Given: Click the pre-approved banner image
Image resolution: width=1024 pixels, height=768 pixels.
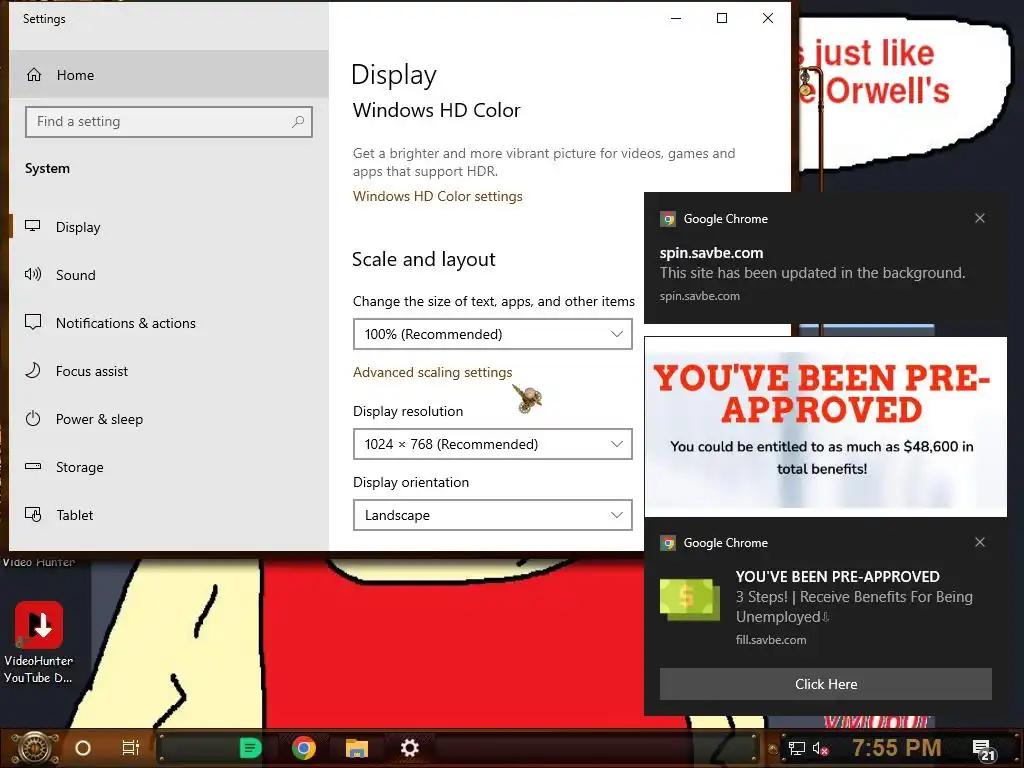Looking at the screenshot, I should point(825,427).
